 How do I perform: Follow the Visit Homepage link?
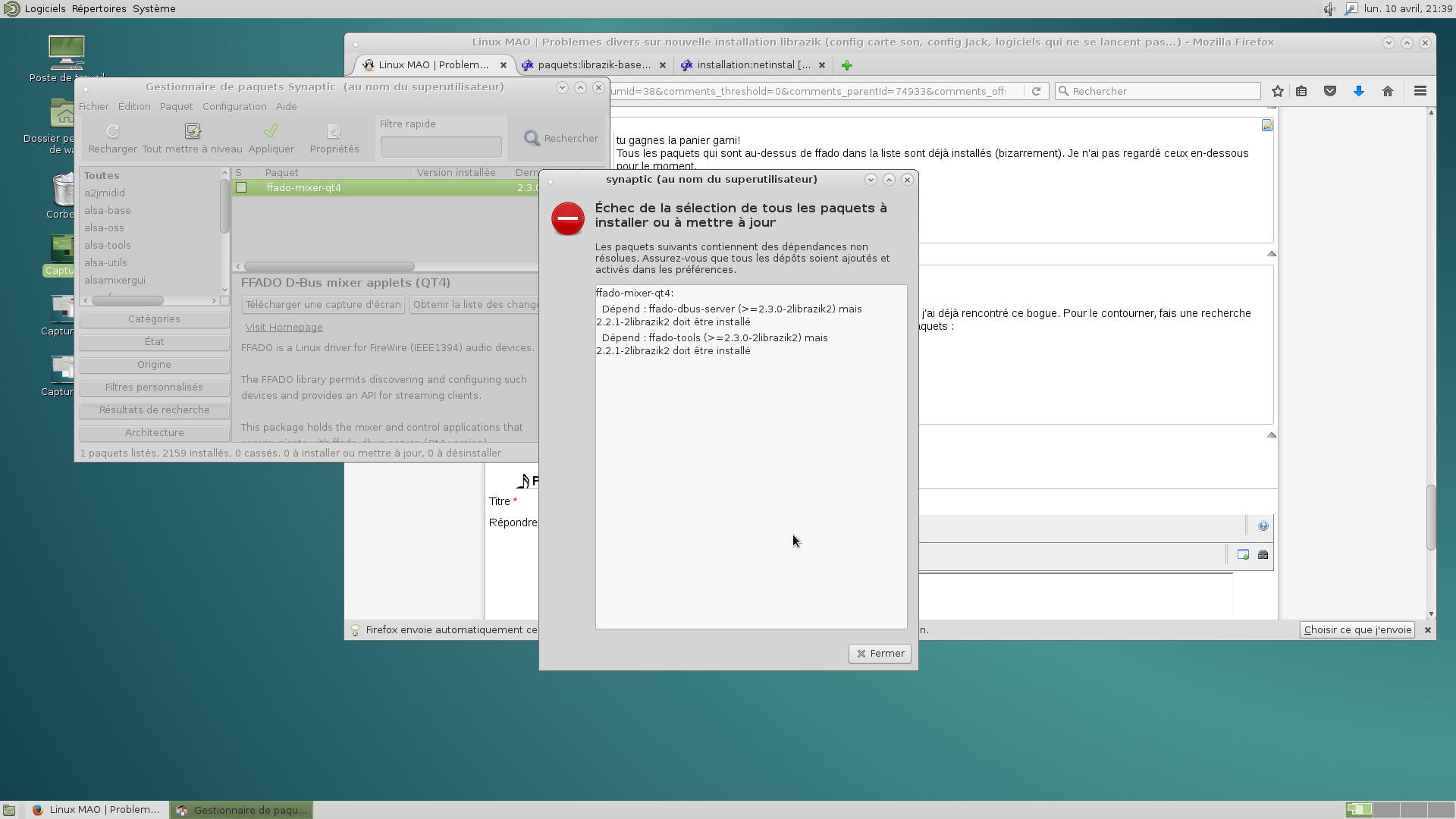pyautogui.click(x=284, y=328)
